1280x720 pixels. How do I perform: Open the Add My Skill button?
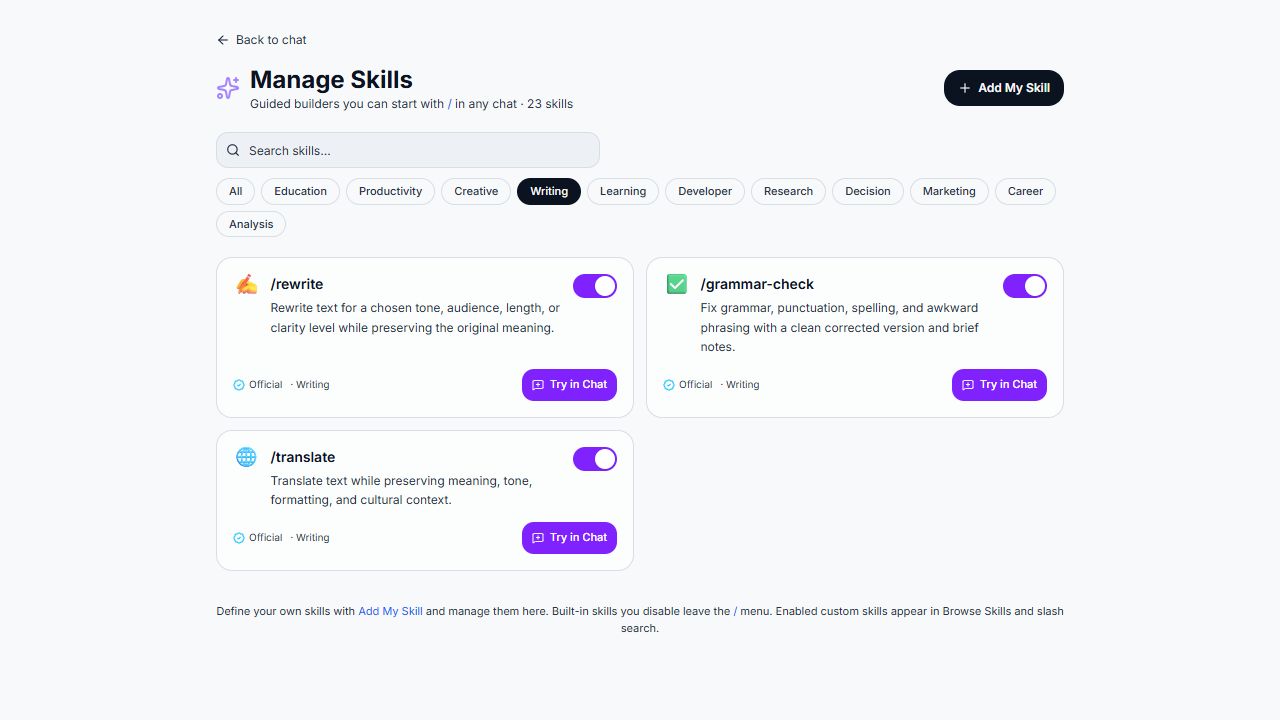coord(1004,88)
